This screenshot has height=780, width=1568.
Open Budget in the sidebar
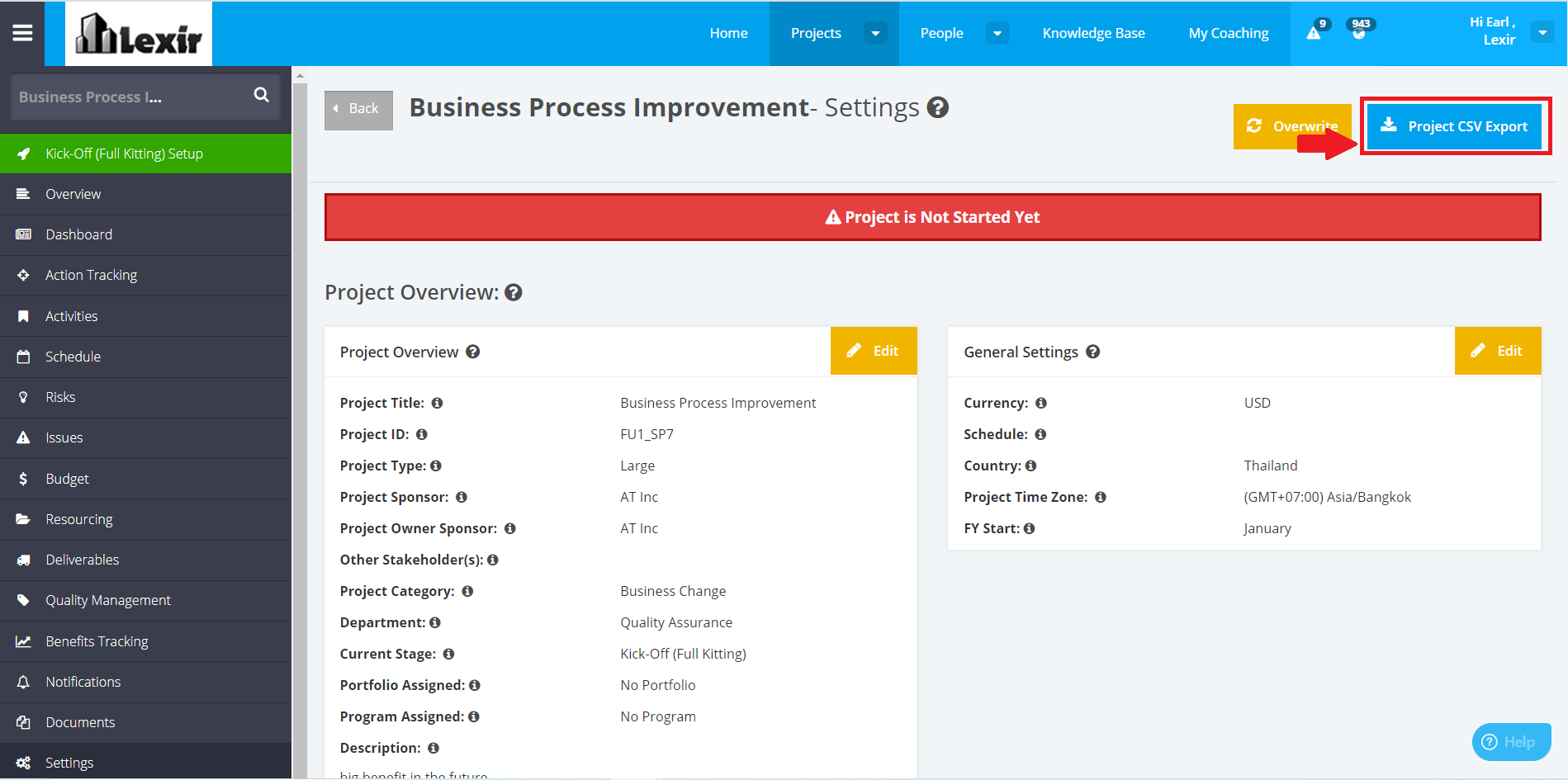point(145,479)
